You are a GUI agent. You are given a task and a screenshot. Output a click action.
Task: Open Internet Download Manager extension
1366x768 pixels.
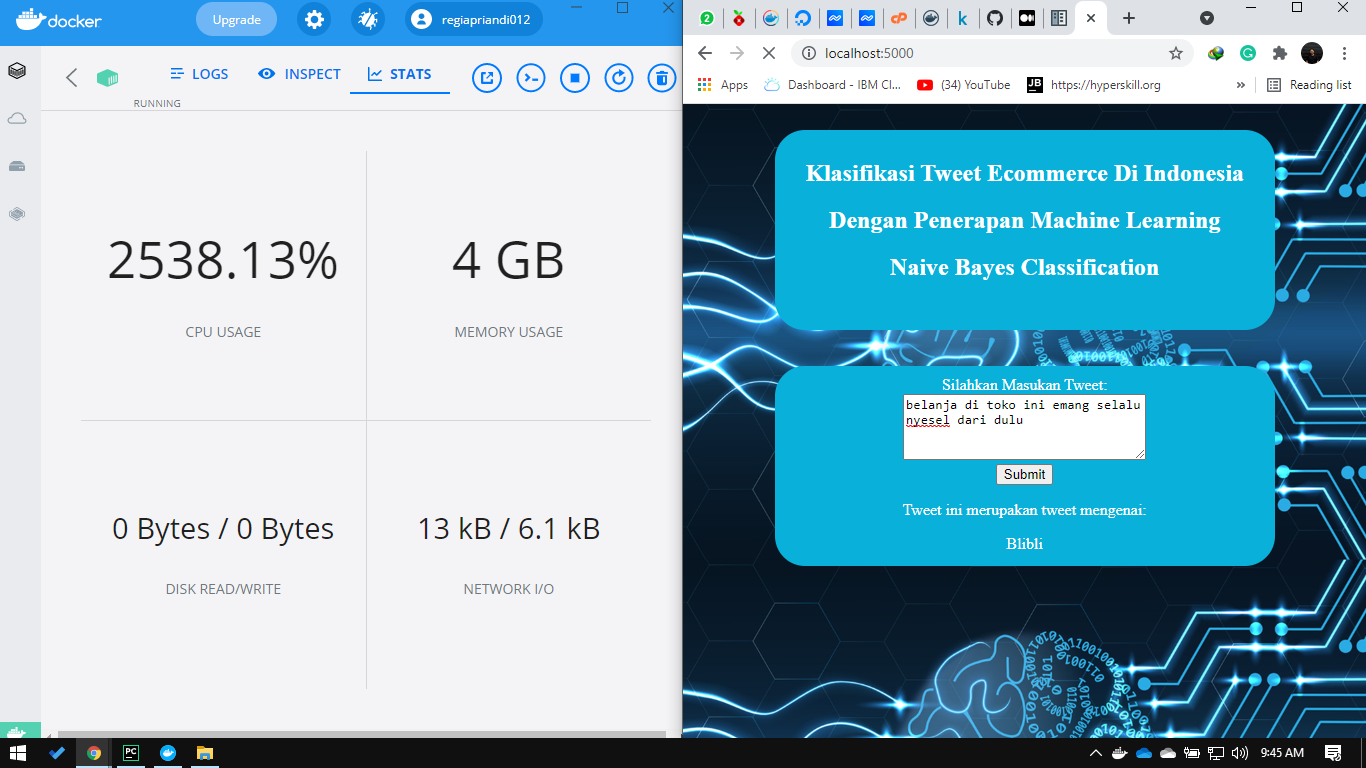point(1216,53)
